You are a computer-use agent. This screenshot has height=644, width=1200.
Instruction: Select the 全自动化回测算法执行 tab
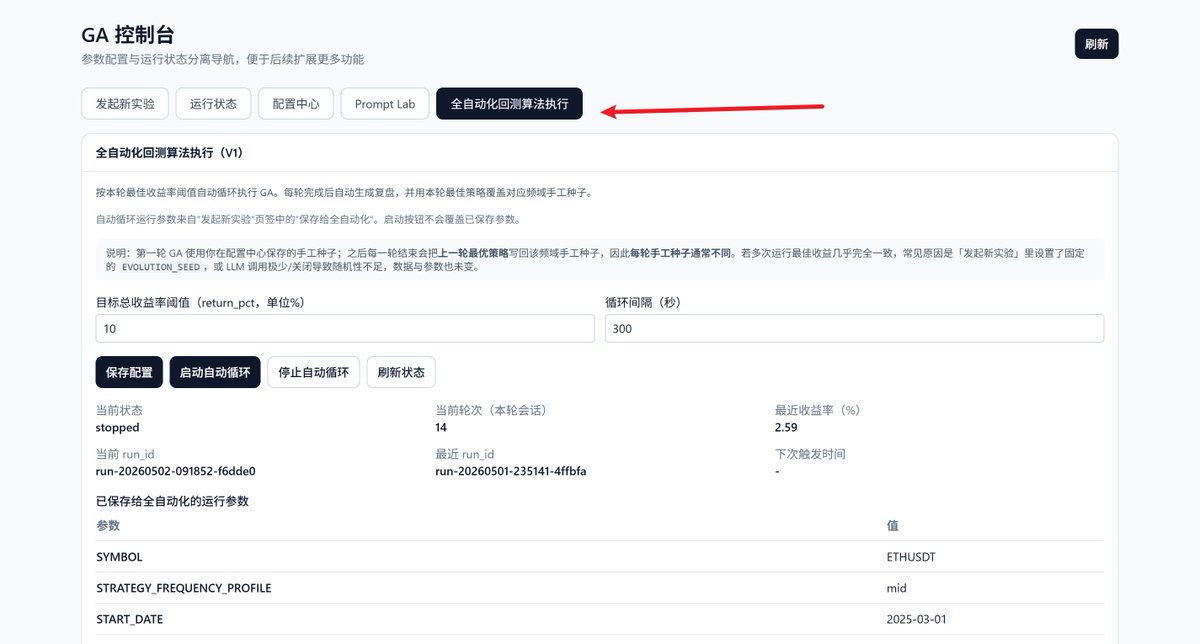click(509, 104)
